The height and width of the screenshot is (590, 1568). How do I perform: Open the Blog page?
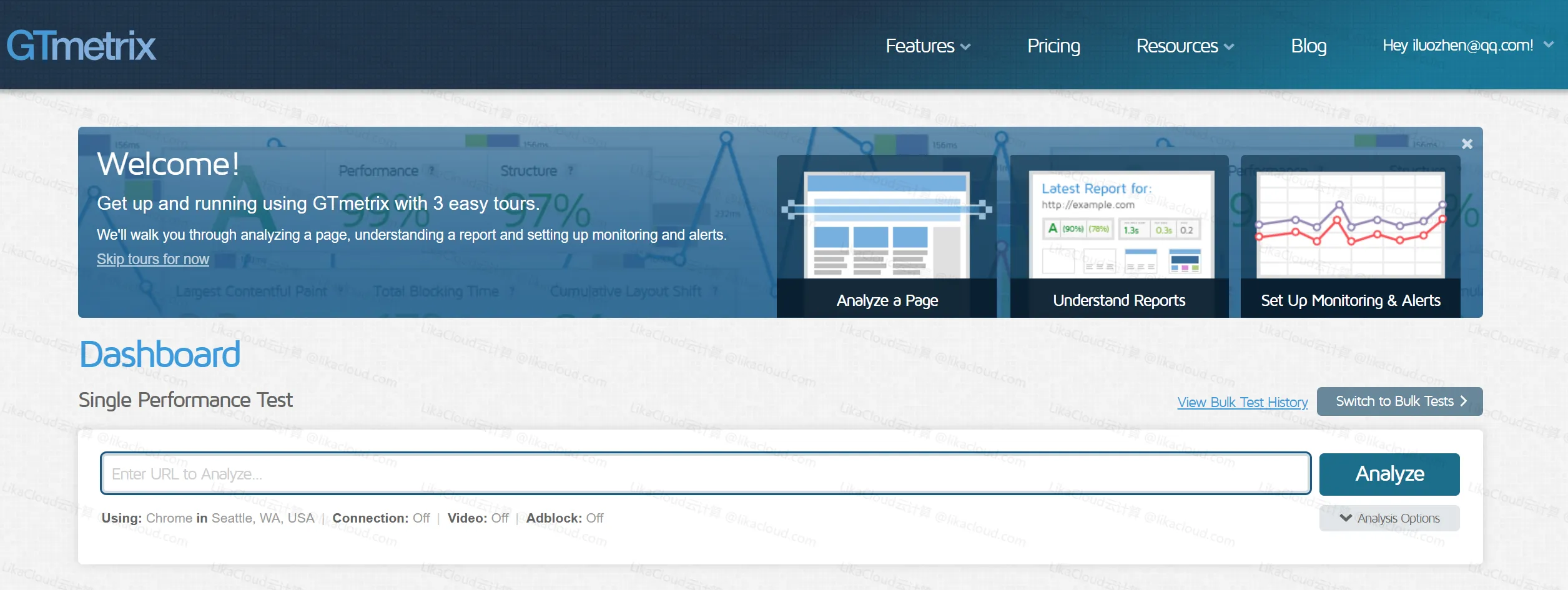coord(1308,46)
